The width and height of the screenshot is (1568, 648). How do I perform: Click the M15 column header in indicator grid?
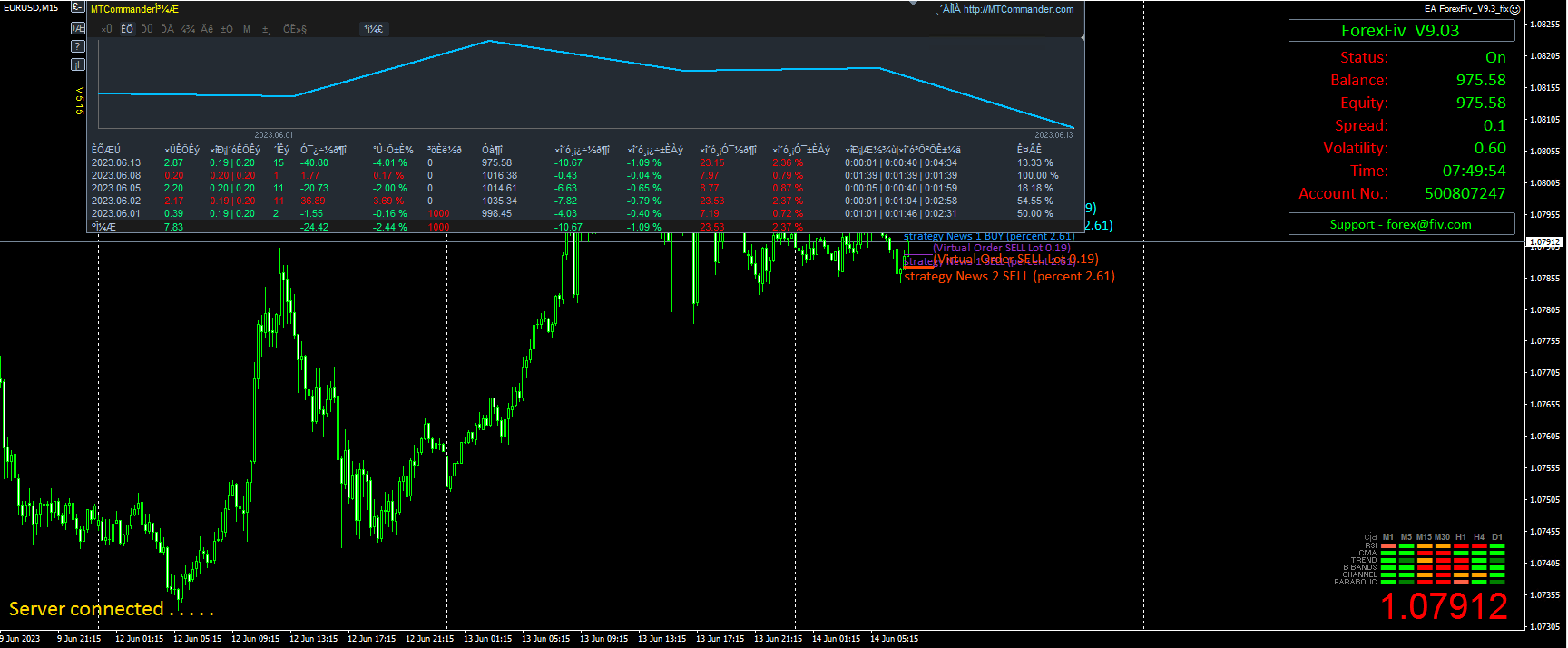click(1424, 537)
